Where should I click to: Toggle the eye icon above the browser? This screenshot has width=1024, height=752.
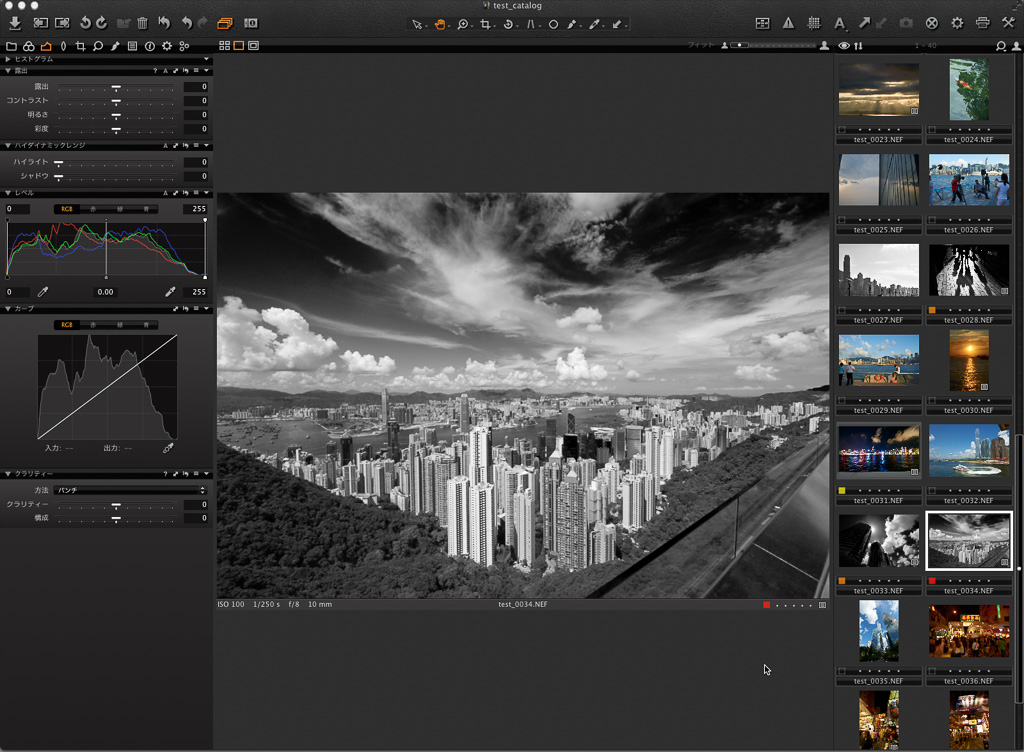tap(845, 46)
